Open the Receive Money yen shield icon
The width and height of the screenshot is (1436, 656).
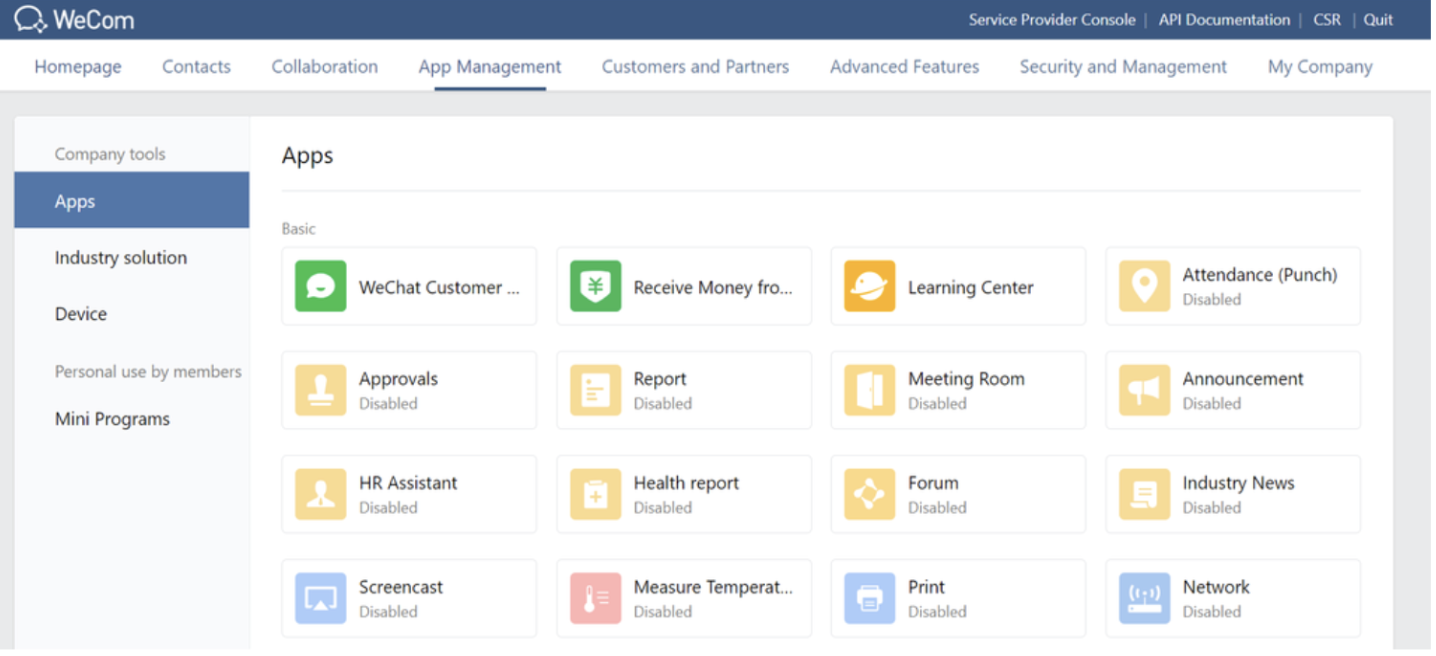(596, 287)
